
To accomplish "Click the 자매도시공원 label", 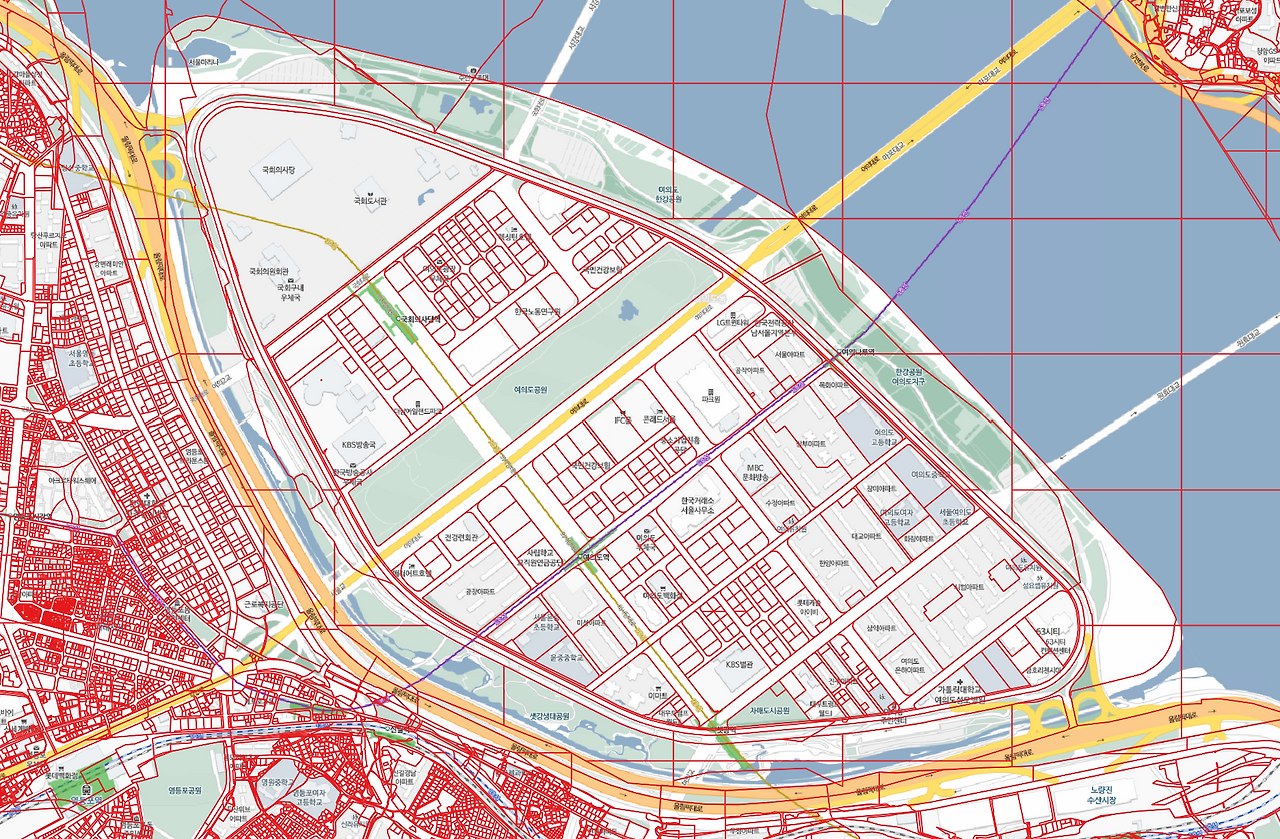I will [770, 710].
